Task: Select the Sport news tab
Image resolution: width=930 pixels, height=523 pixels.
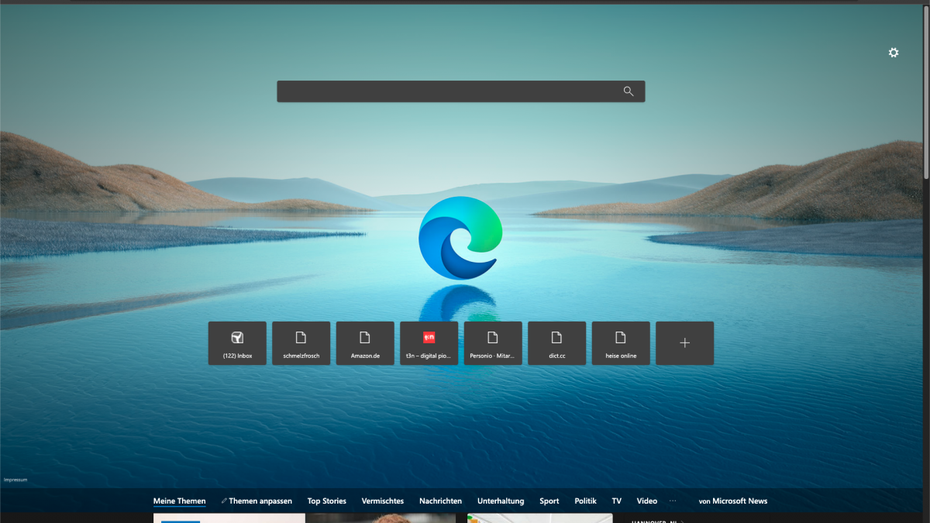Action: click(x=549, y=501)
